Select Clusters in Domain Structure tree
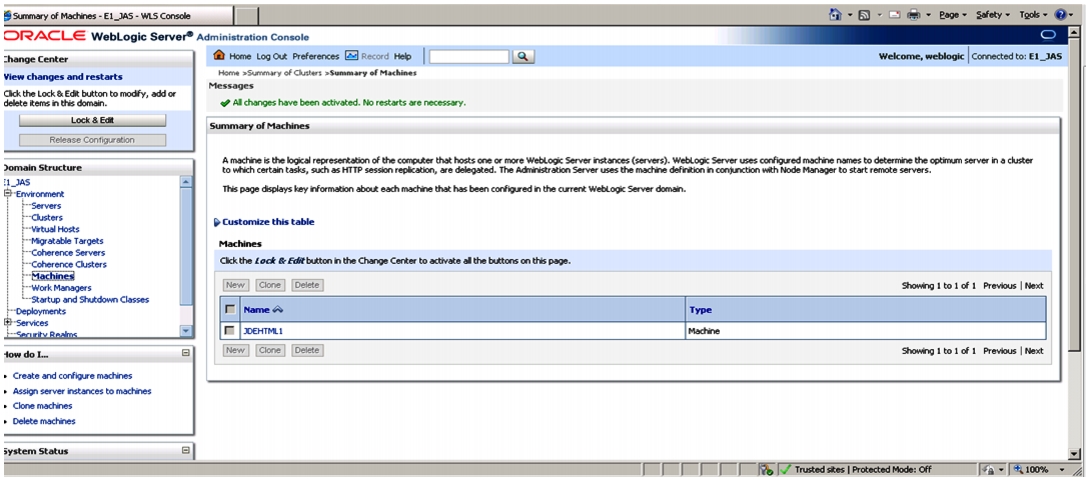Screen dimensions: 1086x497 click(x=47, y=218)
